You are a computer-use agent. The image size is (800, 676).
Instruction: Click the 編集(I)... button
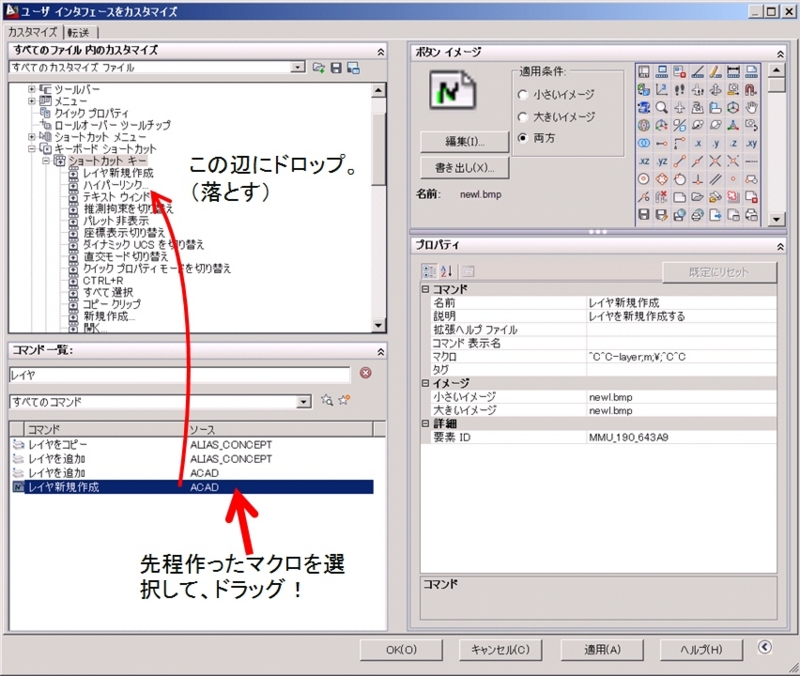tap(464, 141)
